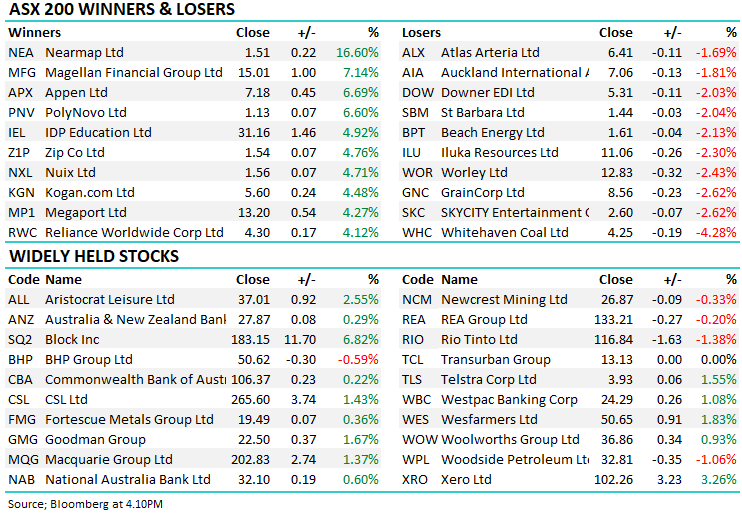
Task: Click the BHP Group Ltd name
Action: [89, 360]
